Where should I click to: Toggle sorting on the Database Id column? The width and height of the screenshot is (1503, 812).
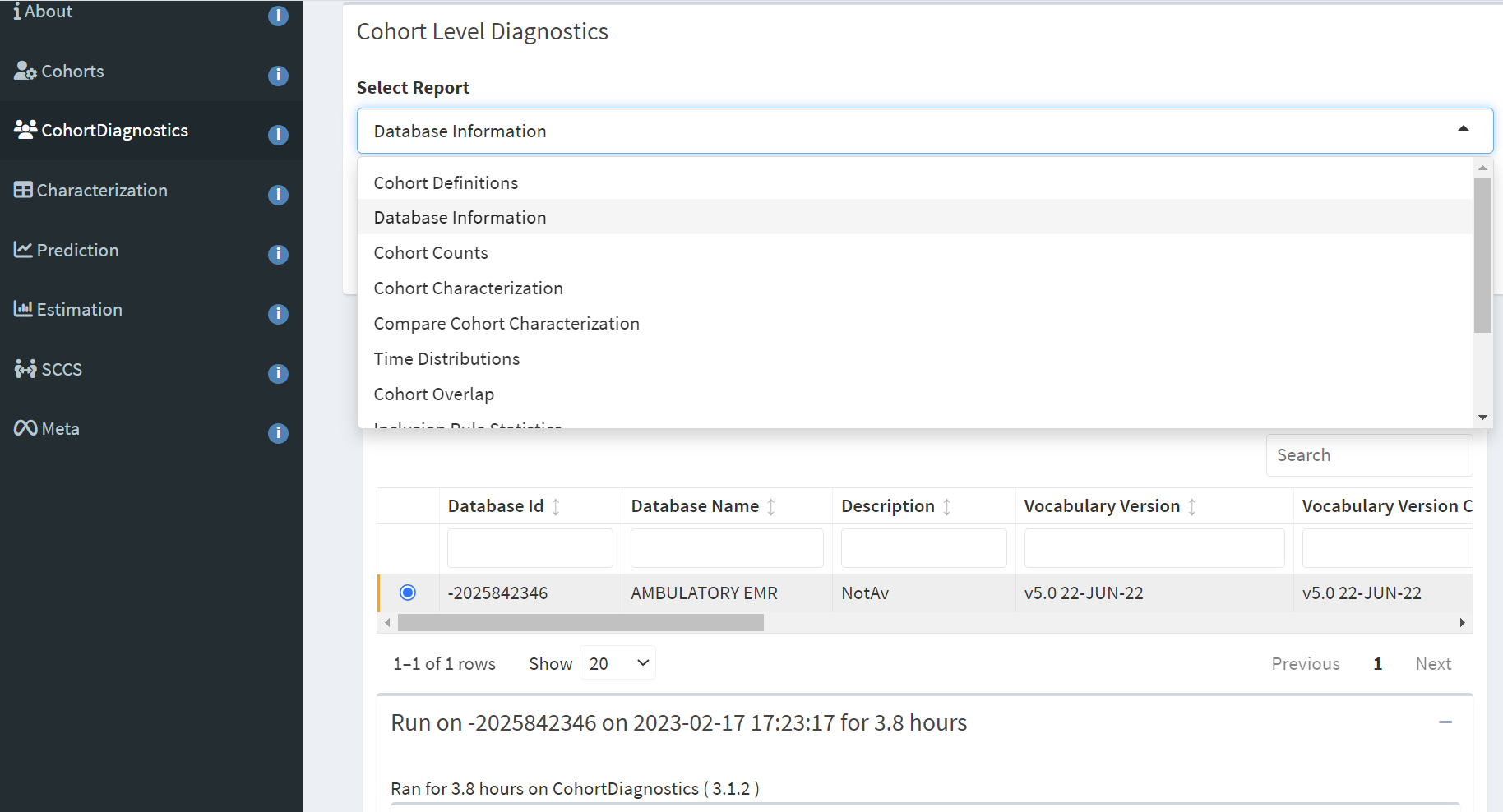(557, 506)
